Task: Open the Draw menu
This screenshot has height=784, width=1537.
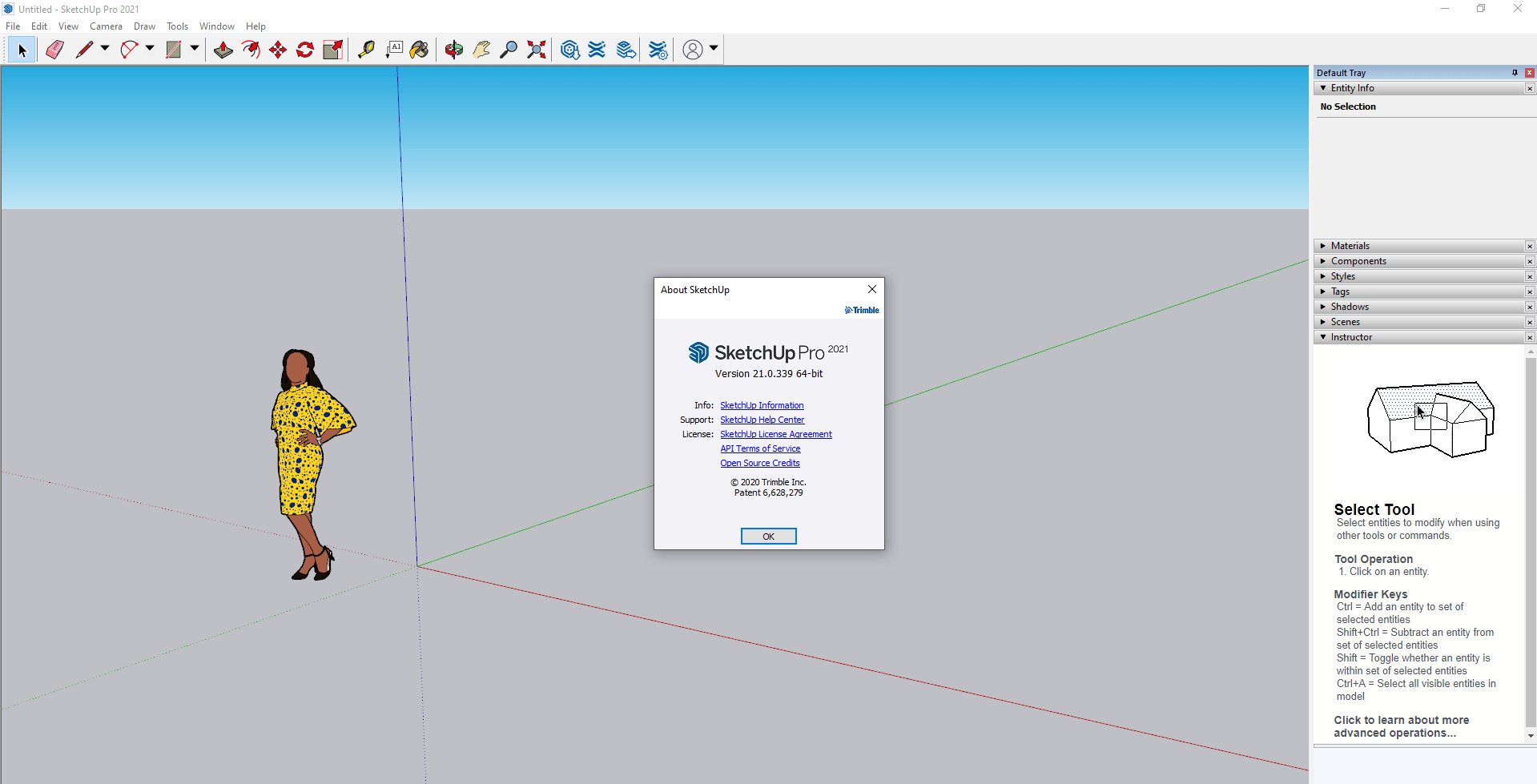Action: [144, 26]
